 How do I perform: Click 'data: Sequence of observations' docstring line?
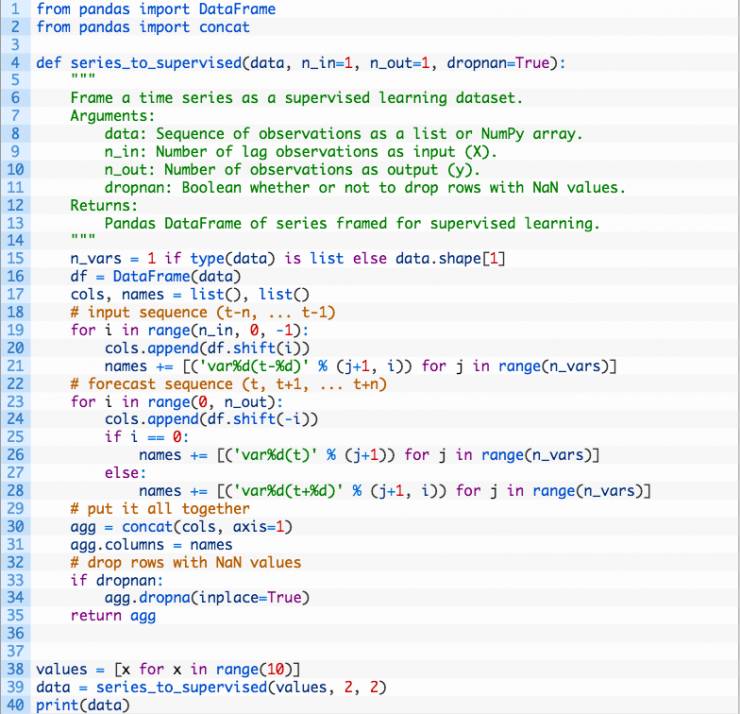[344, 134]
